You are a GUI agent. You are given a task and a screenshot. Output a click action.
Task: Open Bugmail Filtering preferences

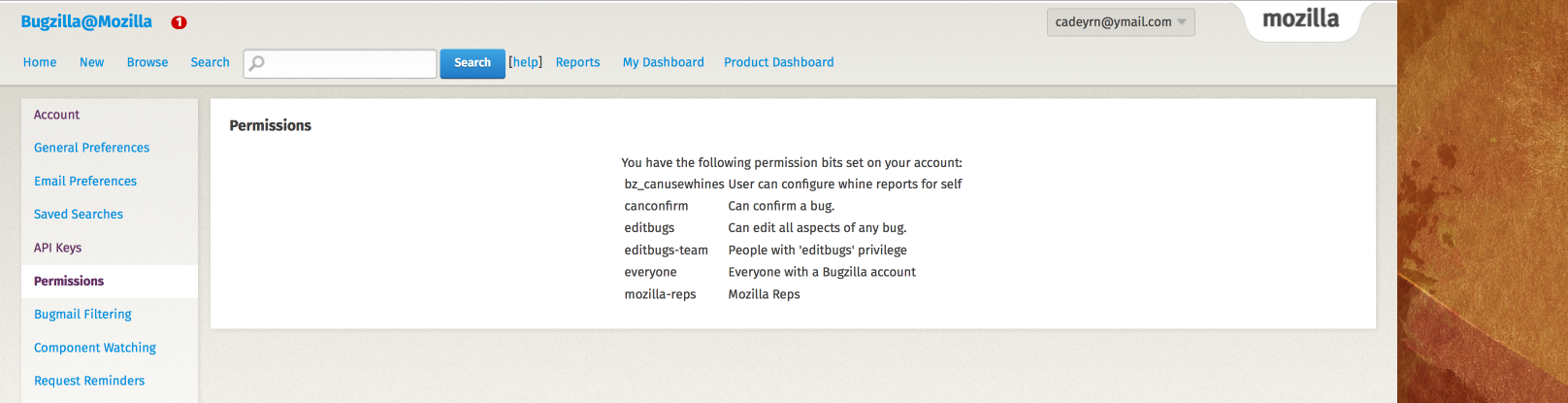(x=82, y=315)
